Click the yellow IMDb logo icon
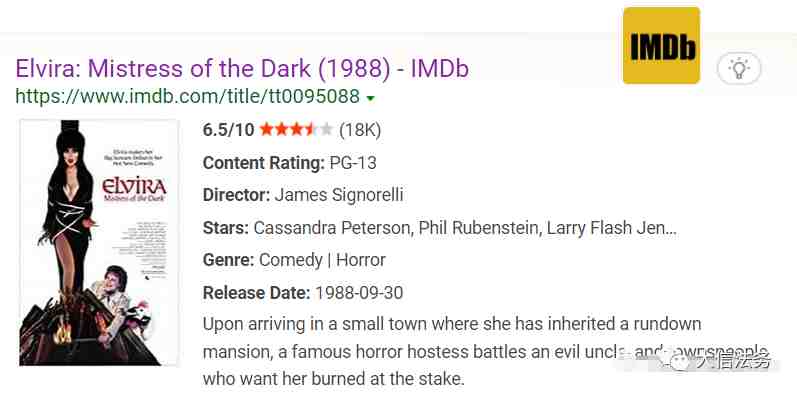Image resolution: width=797 pixels, height=394 pixels. tap(661, 45)
